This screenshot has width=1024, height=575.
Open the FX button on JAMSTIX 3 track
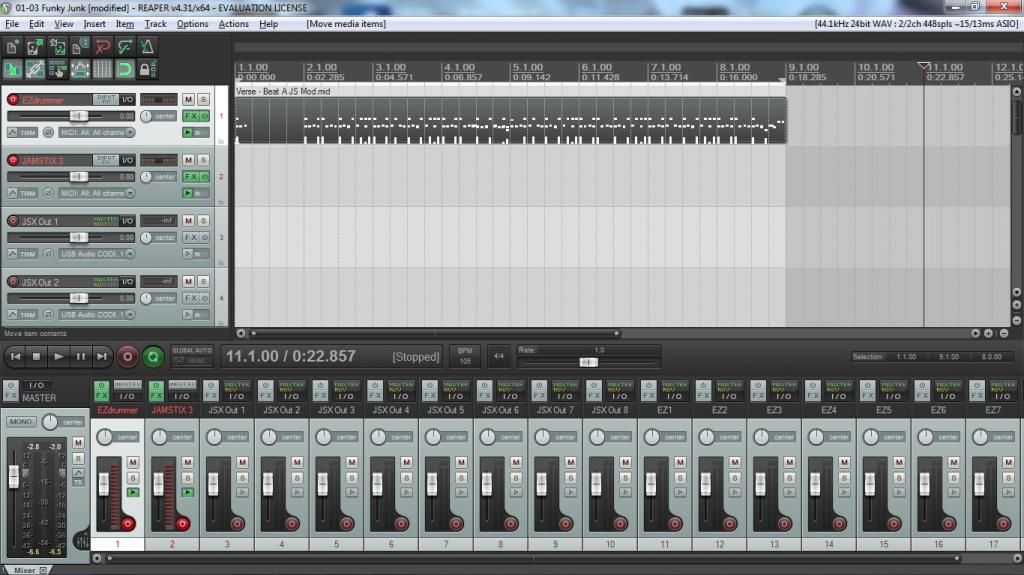tap(189, 176)
